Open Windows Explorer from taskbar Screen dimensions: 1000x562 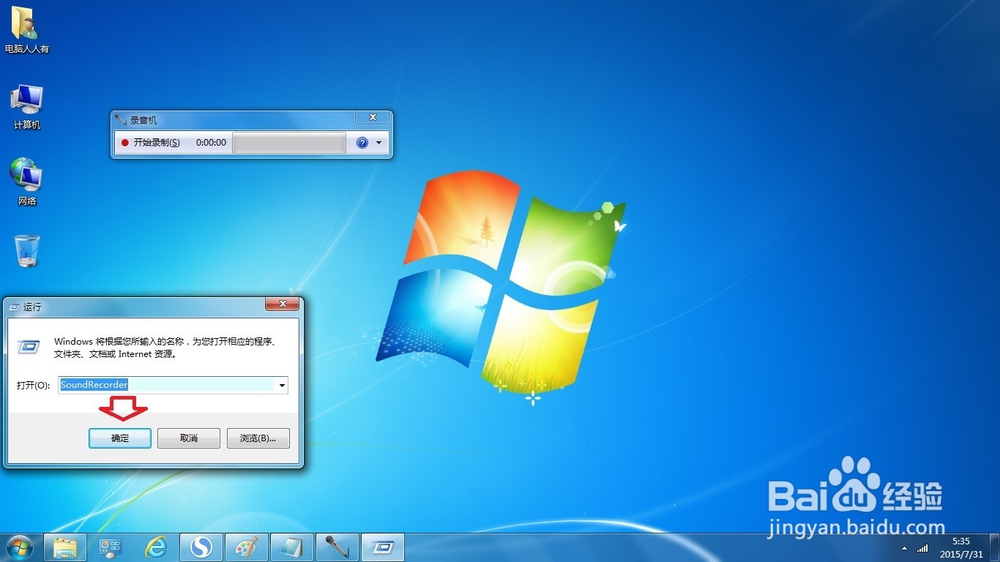pyautogui.click(x=64, y=547)
